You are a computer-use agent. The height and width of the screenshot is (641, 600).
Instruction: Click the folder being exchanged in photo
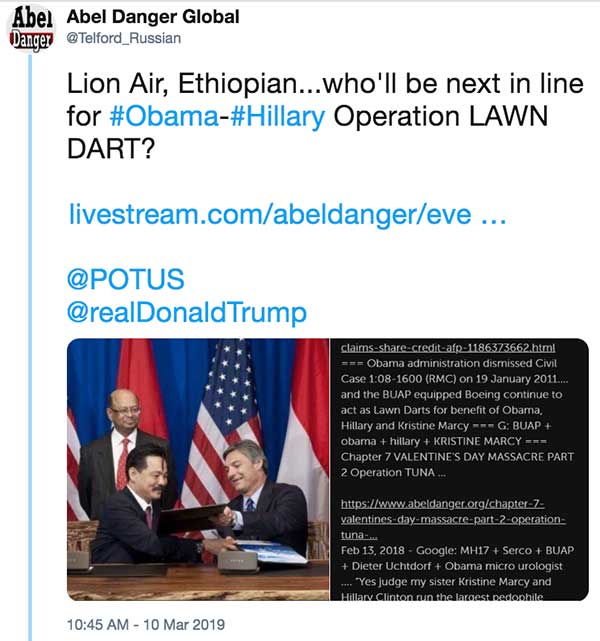point(191,519)
